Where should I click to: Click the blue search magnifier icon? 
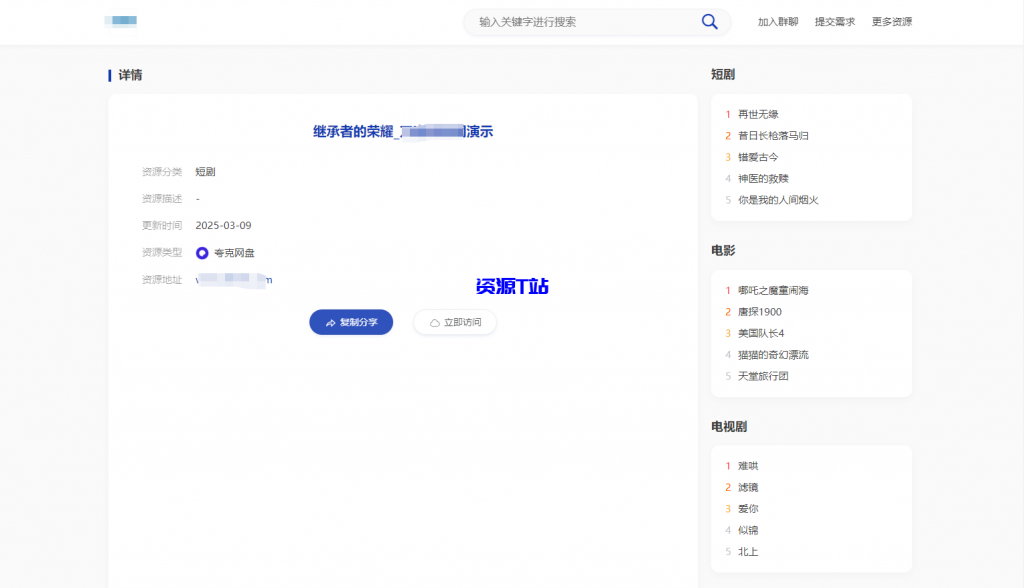pyautogui.click(x=710, y=21)
